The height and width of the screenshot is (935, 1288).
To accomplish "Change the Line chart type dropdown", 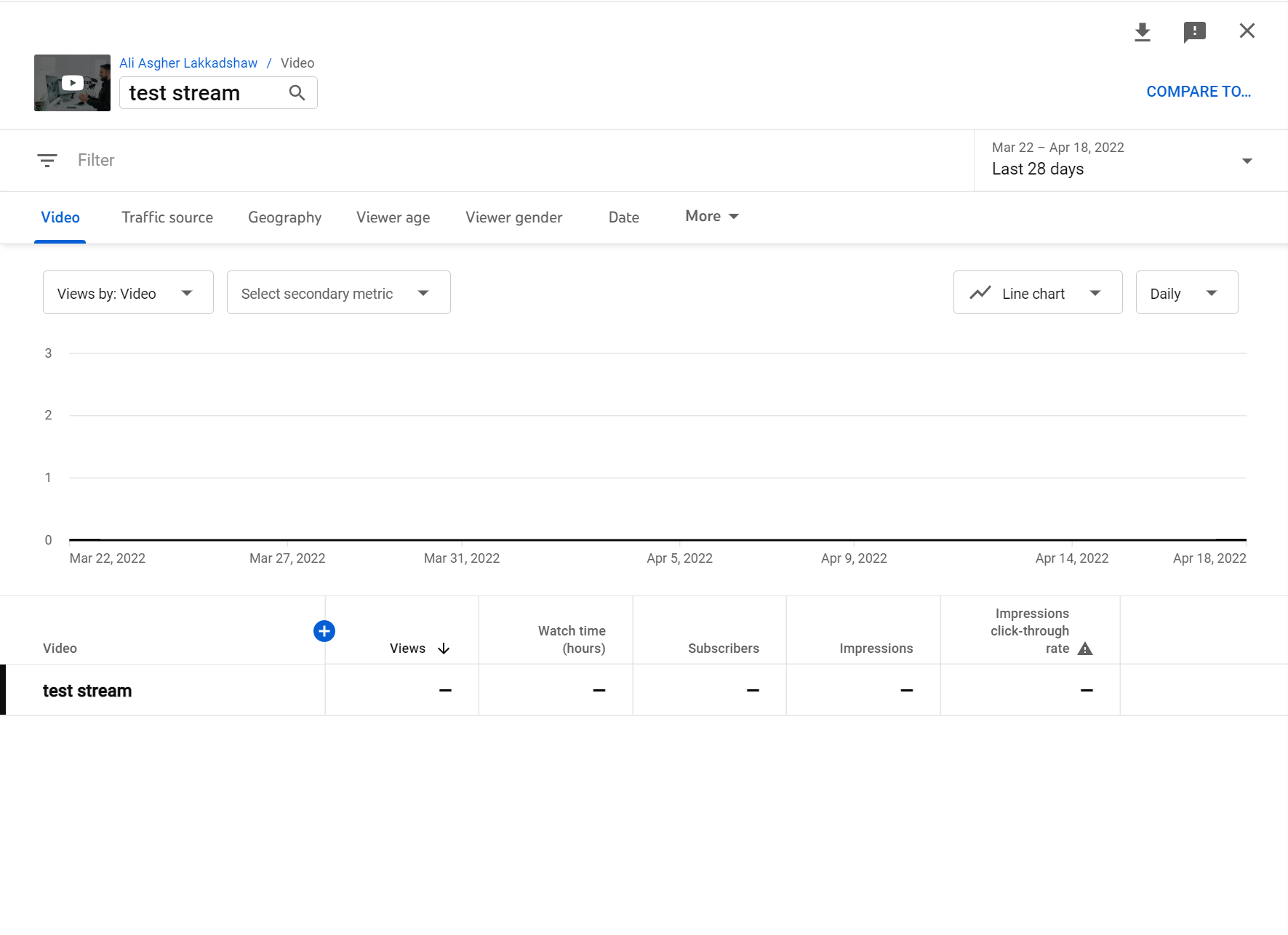I will pyautogui.click(x=1037, y=293).
